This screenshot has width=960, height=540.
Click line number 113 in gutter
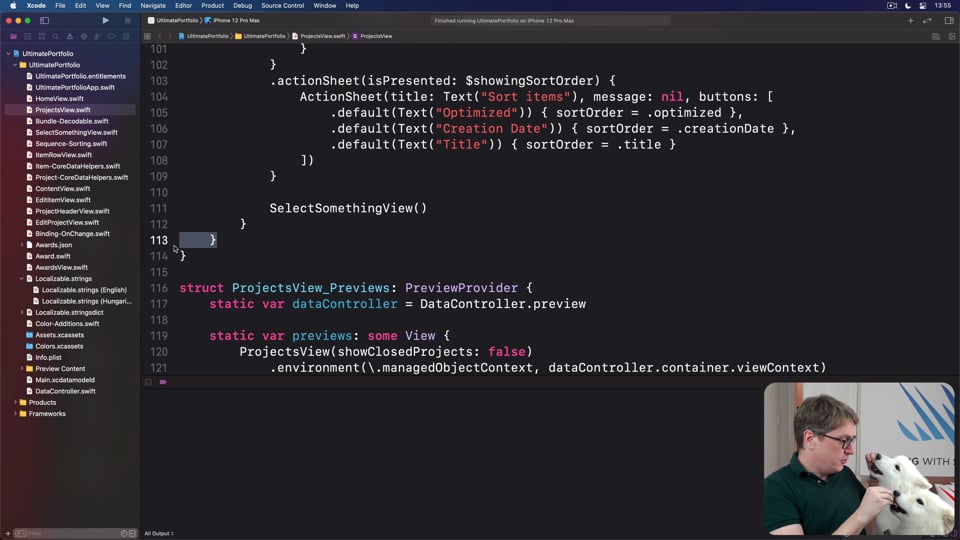point(159,240)
